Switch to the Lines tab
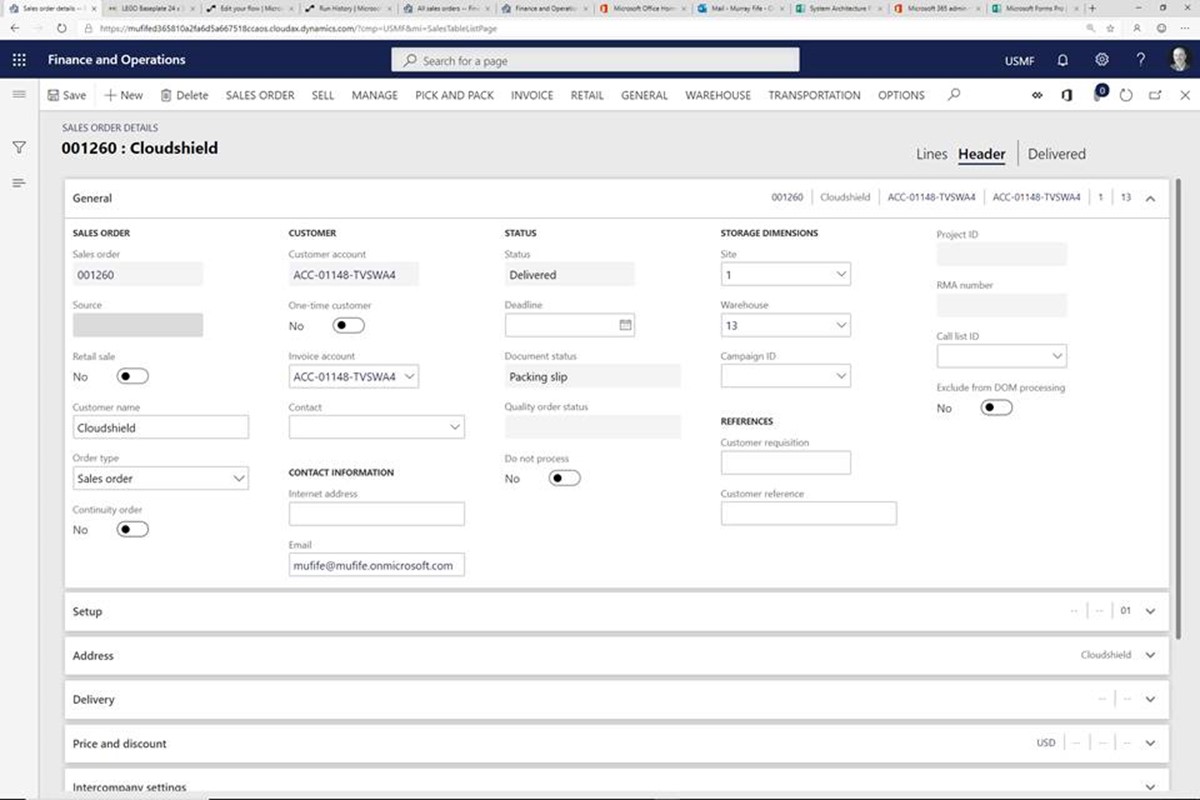 point(931,154)
